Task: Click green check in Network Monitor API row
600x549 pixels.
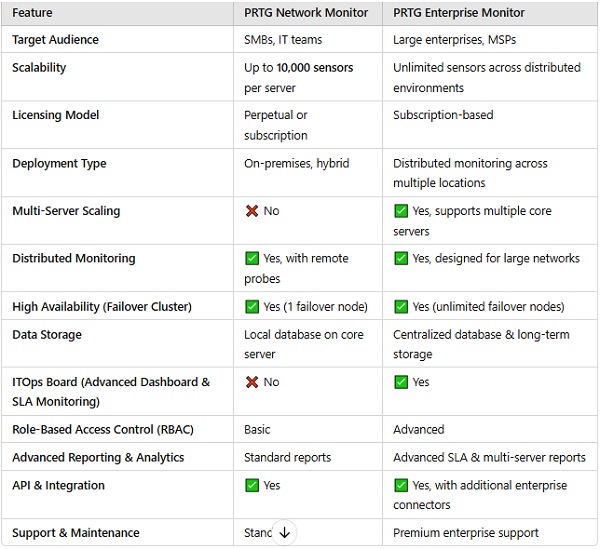Action: (x=252, y=485)
